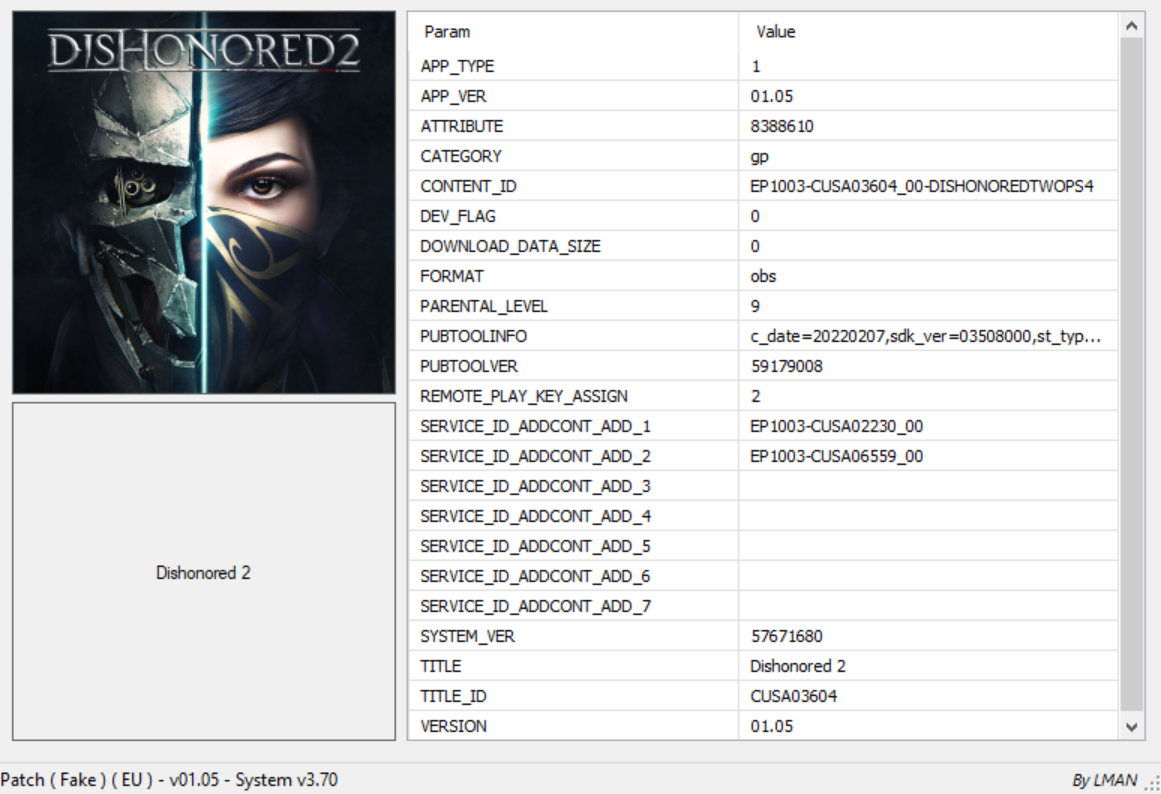
Task: Select the ATTRIBUTE row label
Action: click(461, 127)
